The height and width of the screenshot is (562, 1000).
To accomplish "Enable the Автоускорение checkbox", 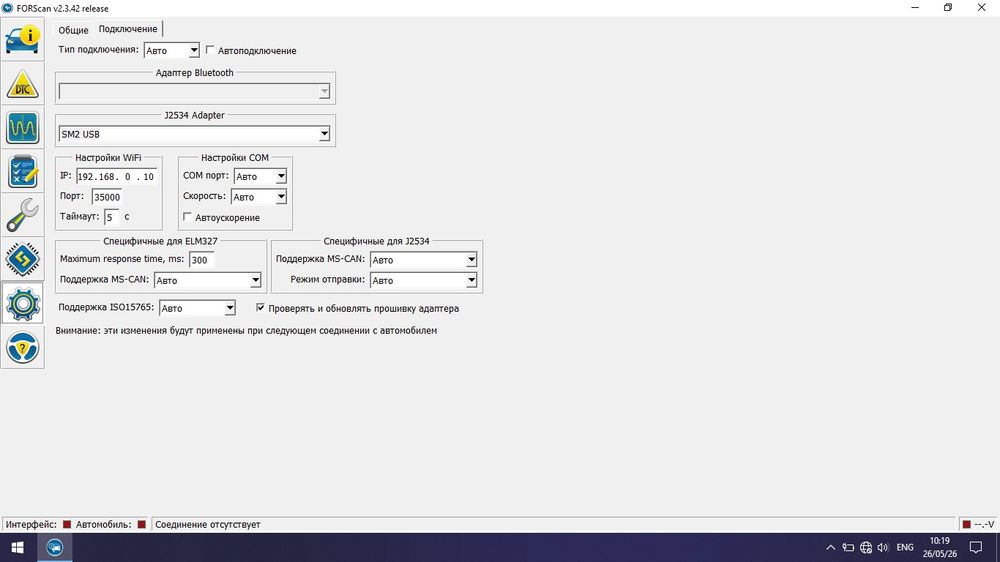I will coord(187,217).
